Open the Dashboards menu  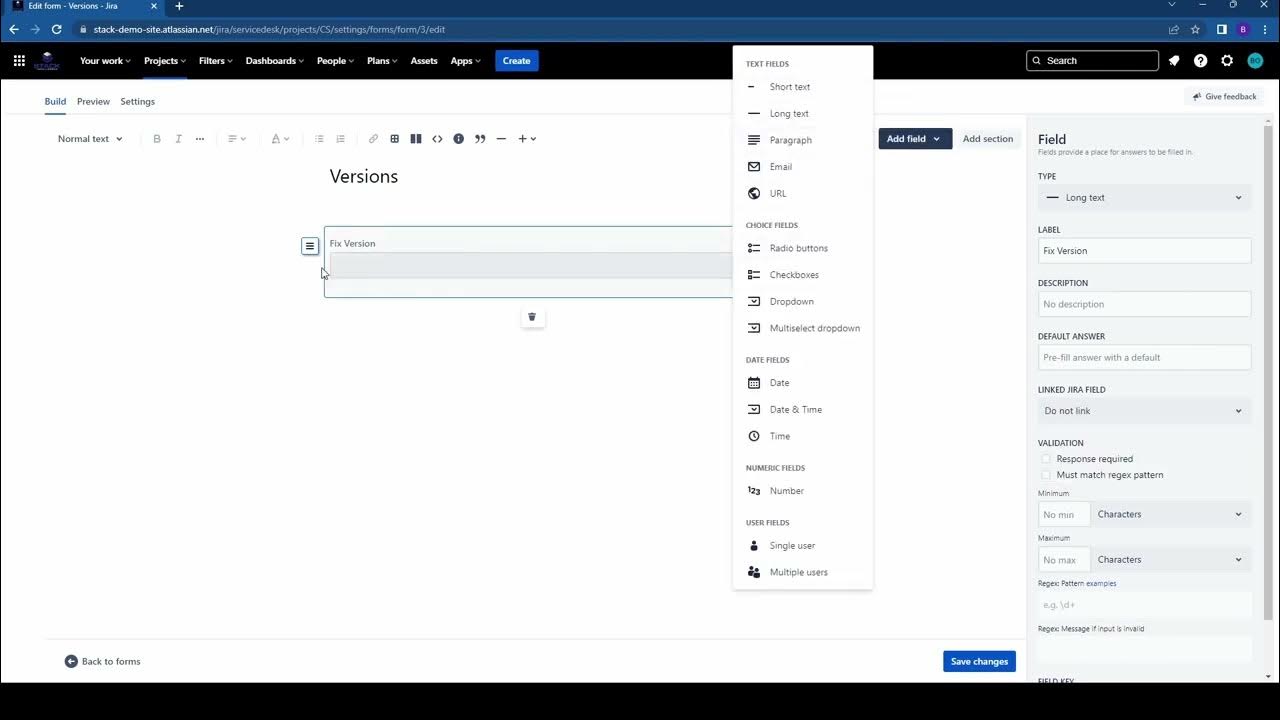(x=275, y=61)
